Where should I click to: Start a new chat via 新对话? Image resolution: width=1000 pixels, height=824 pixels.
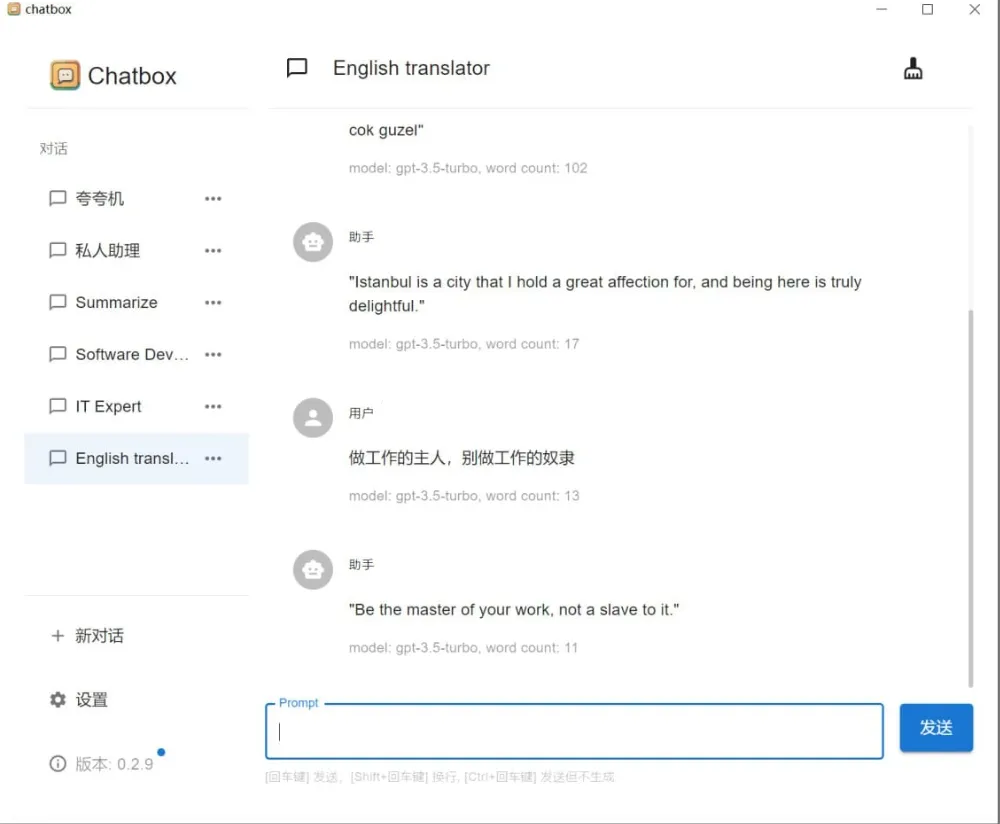click(97, 635)
